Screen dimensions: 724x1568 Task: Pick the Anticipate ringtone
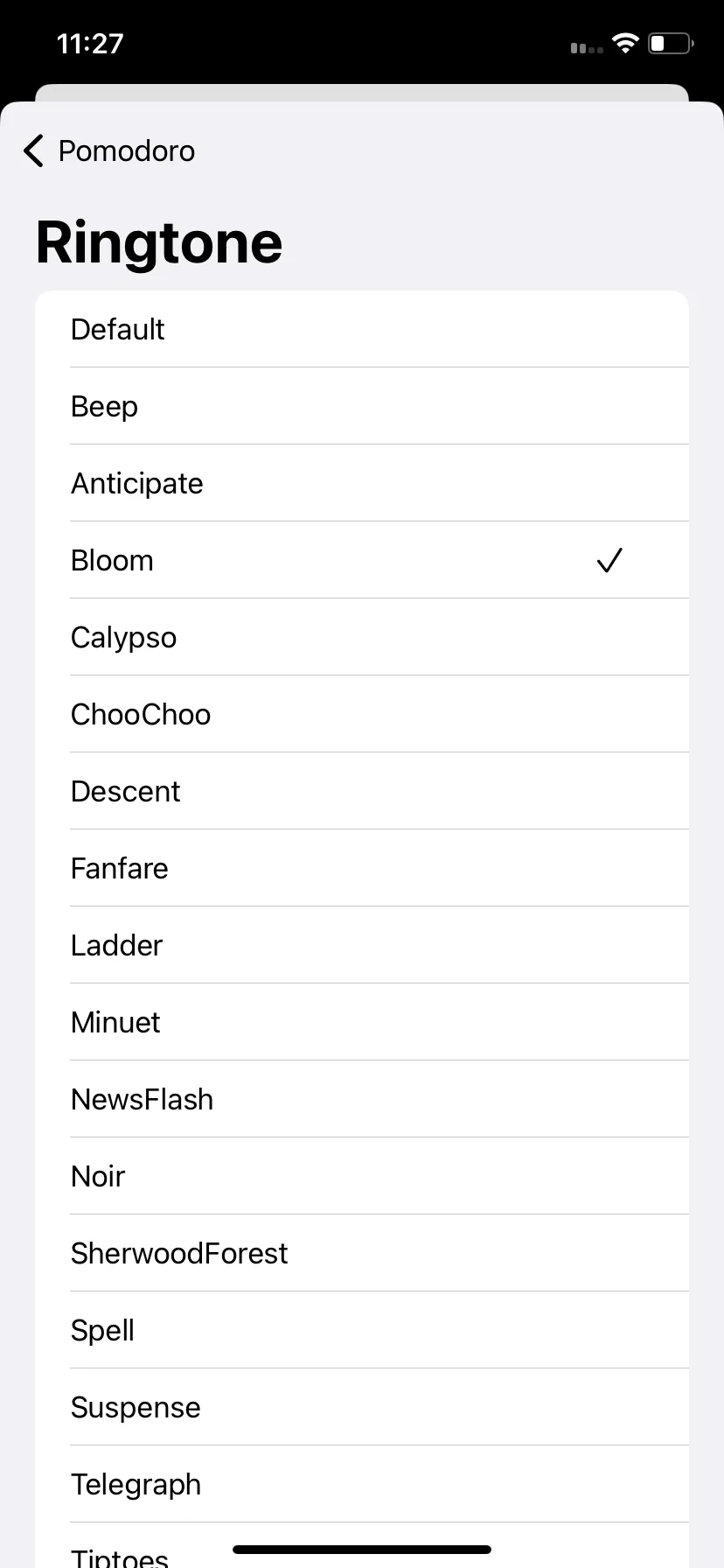pos(362,483)
